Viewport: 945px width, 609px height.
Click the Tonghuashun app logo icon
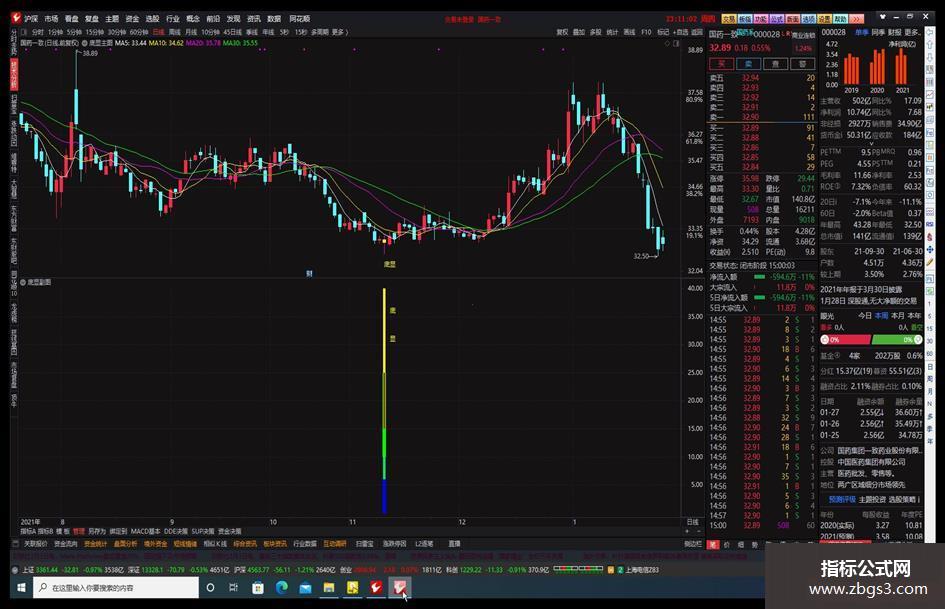(16, 19)
